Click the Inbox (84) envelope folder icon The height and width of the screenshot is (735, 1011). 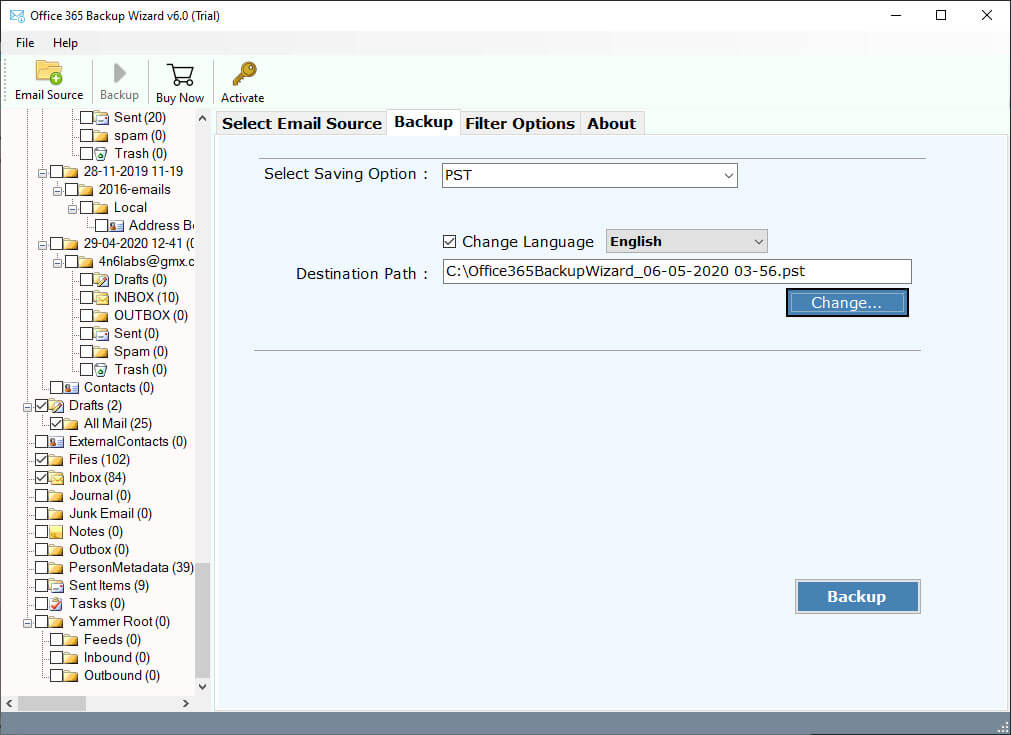pos(57,478)
